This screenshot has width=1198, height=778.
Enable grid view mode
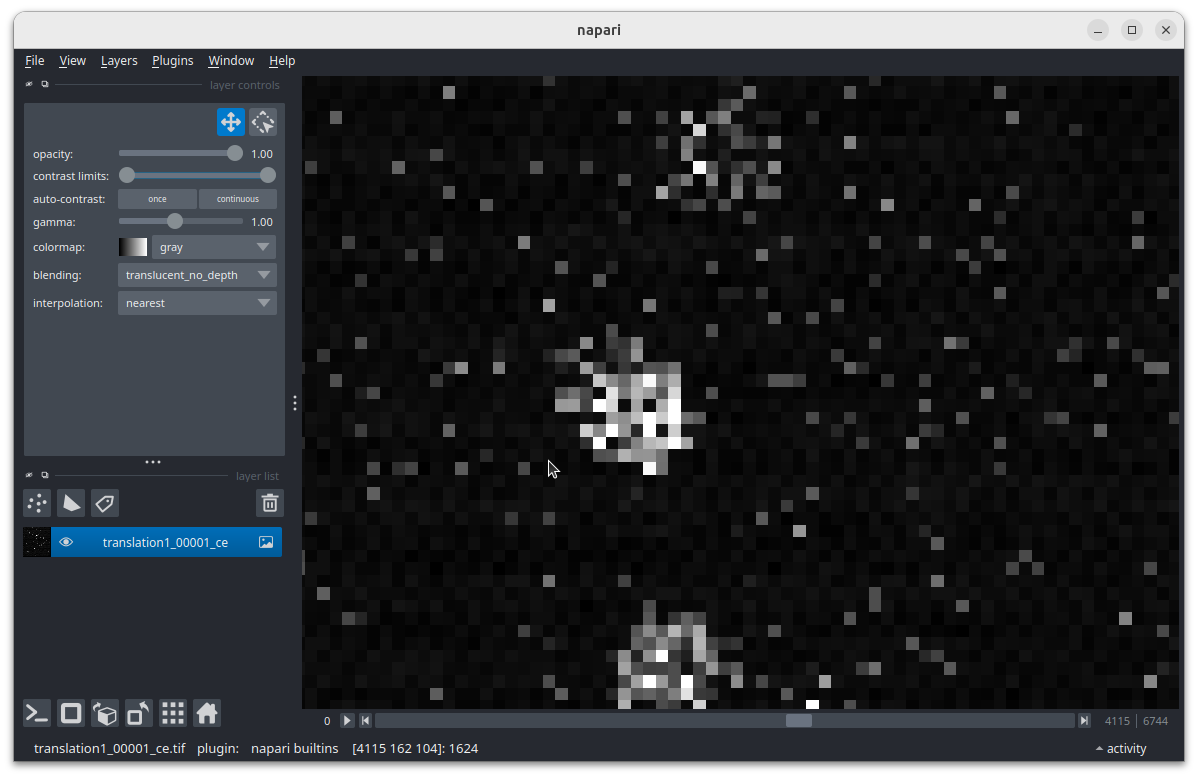click(x=172, y=713)
